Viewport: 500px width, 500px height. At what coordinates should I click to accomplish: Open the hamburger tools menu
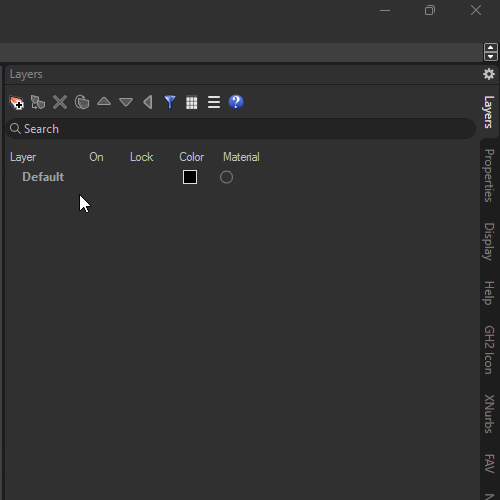tap(214, 102)
